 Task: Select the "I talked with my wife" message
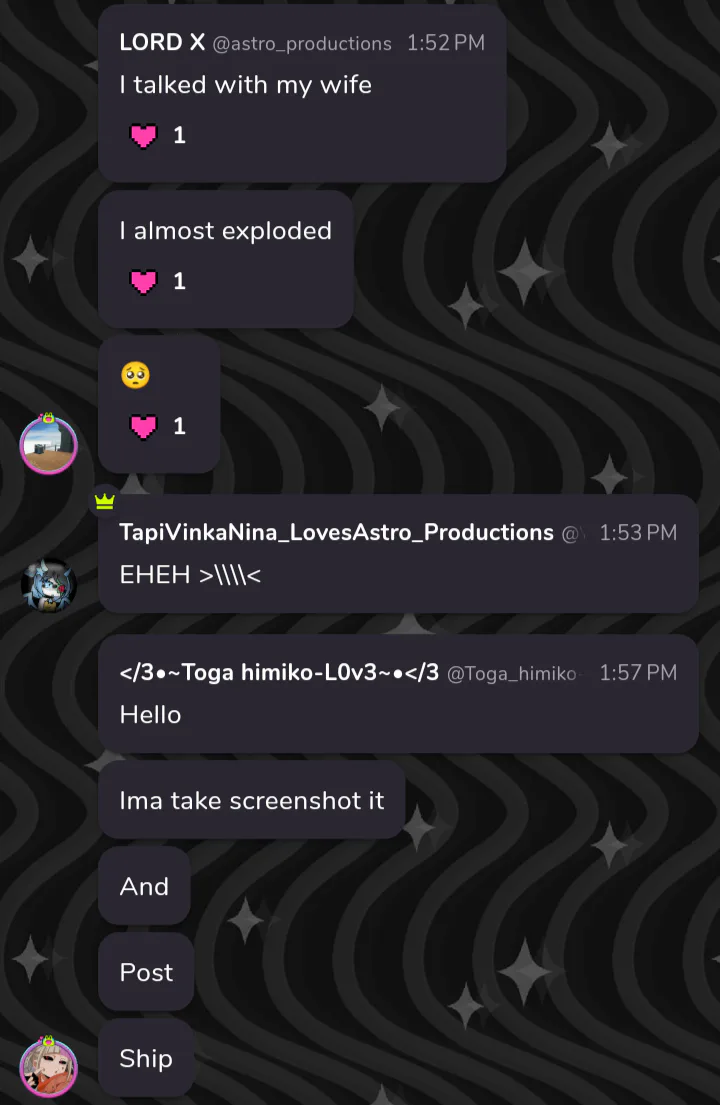tap(245, 86)
